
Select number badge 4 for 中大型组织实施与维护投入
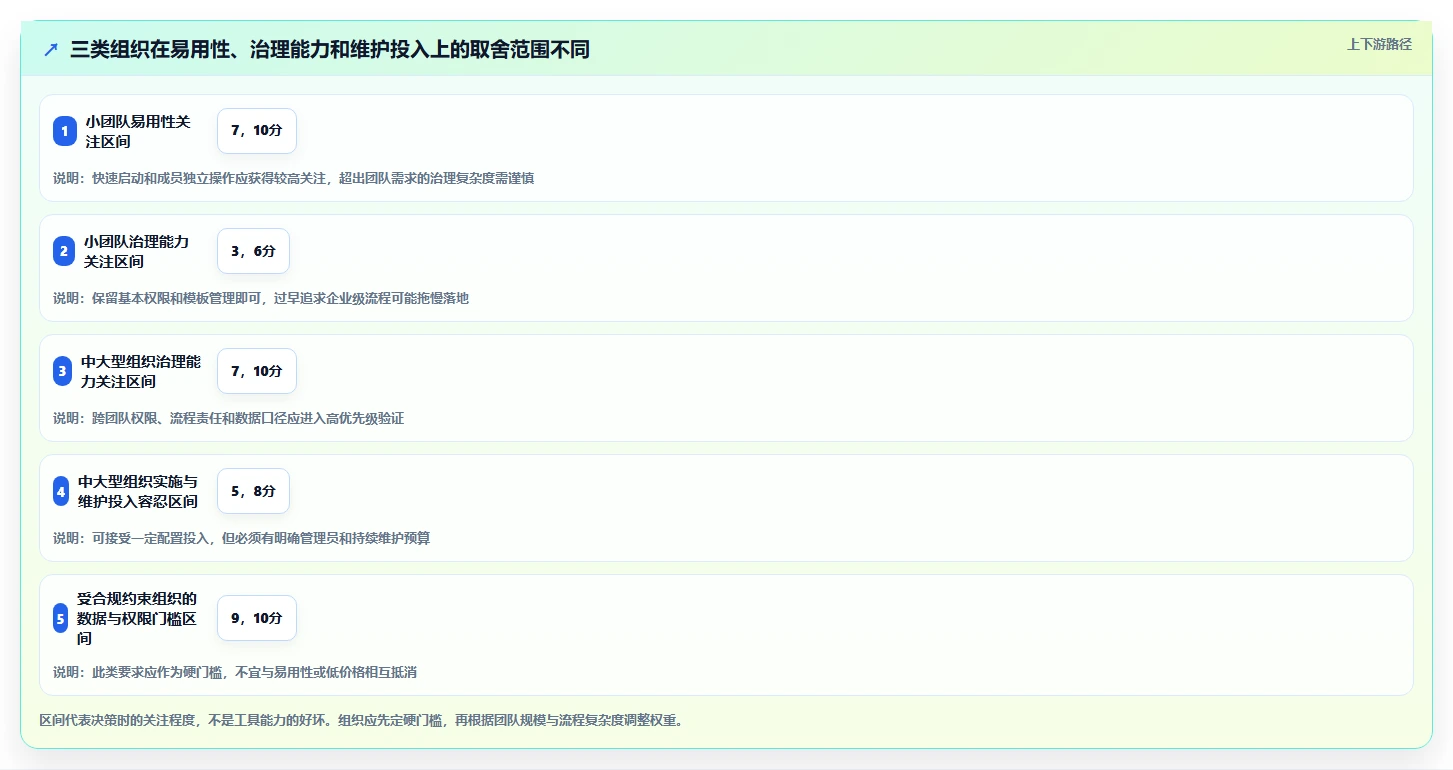[x=61, y=491]
